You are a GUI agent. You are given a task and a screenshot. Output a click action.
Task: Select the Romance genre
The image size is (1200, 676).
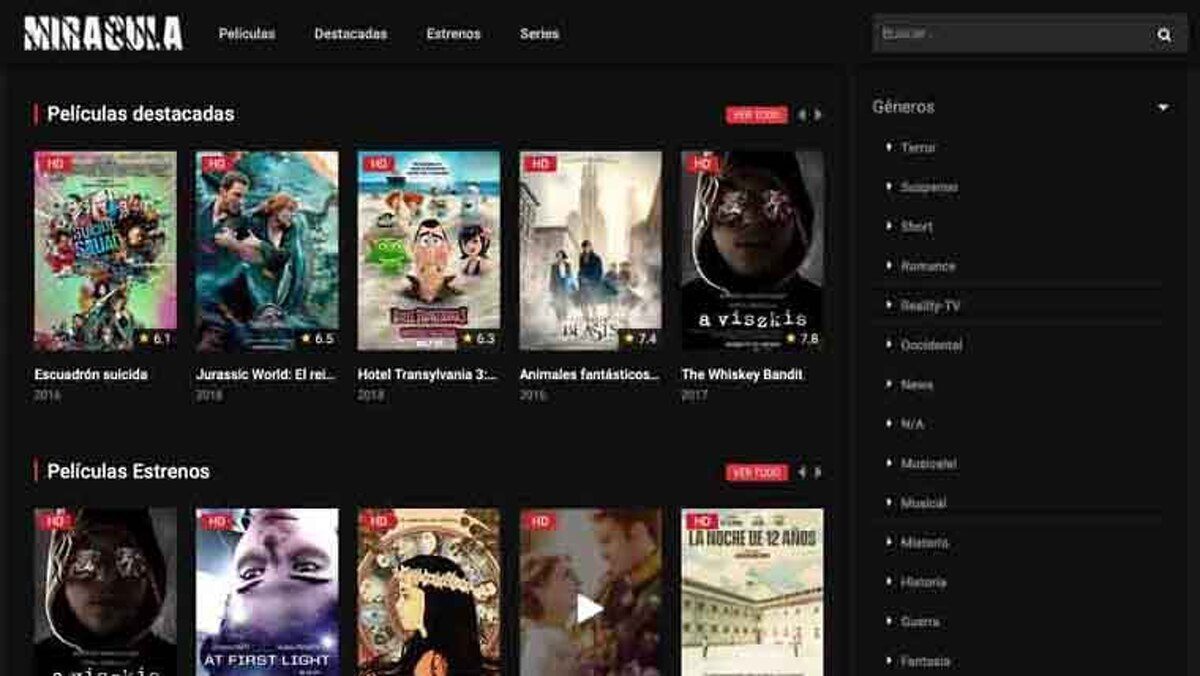pos(928,267)
